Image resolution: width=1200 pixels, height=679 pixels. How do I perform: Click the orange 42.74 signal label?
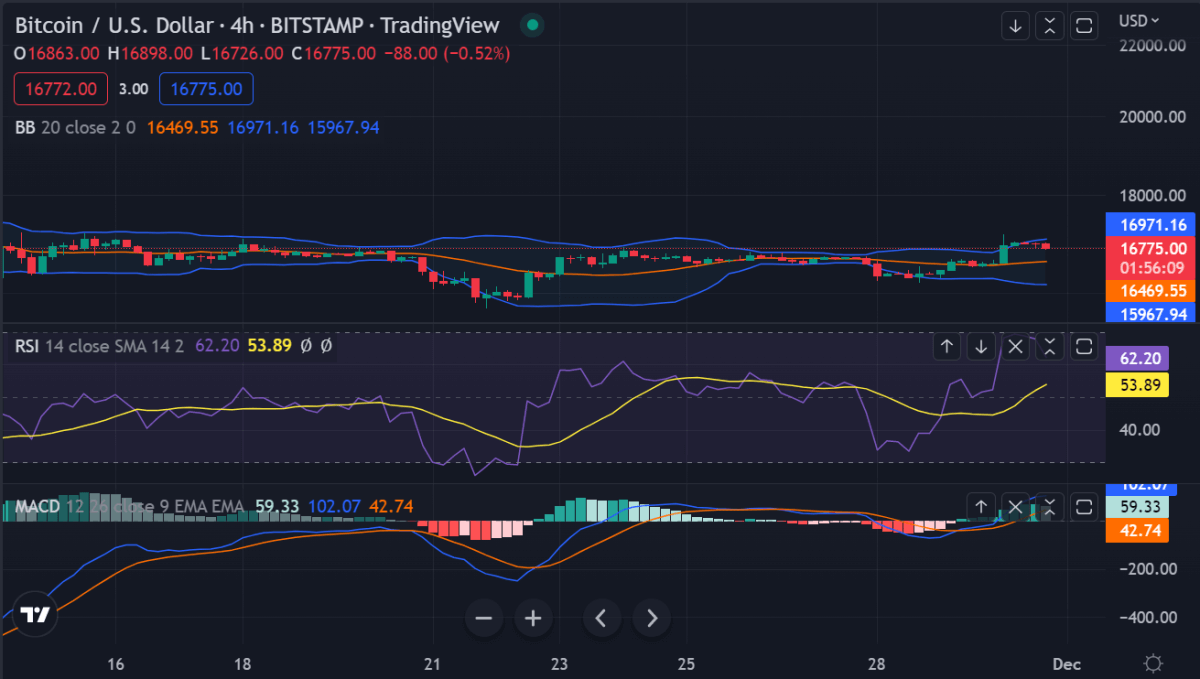click(x=1139, y=532)
